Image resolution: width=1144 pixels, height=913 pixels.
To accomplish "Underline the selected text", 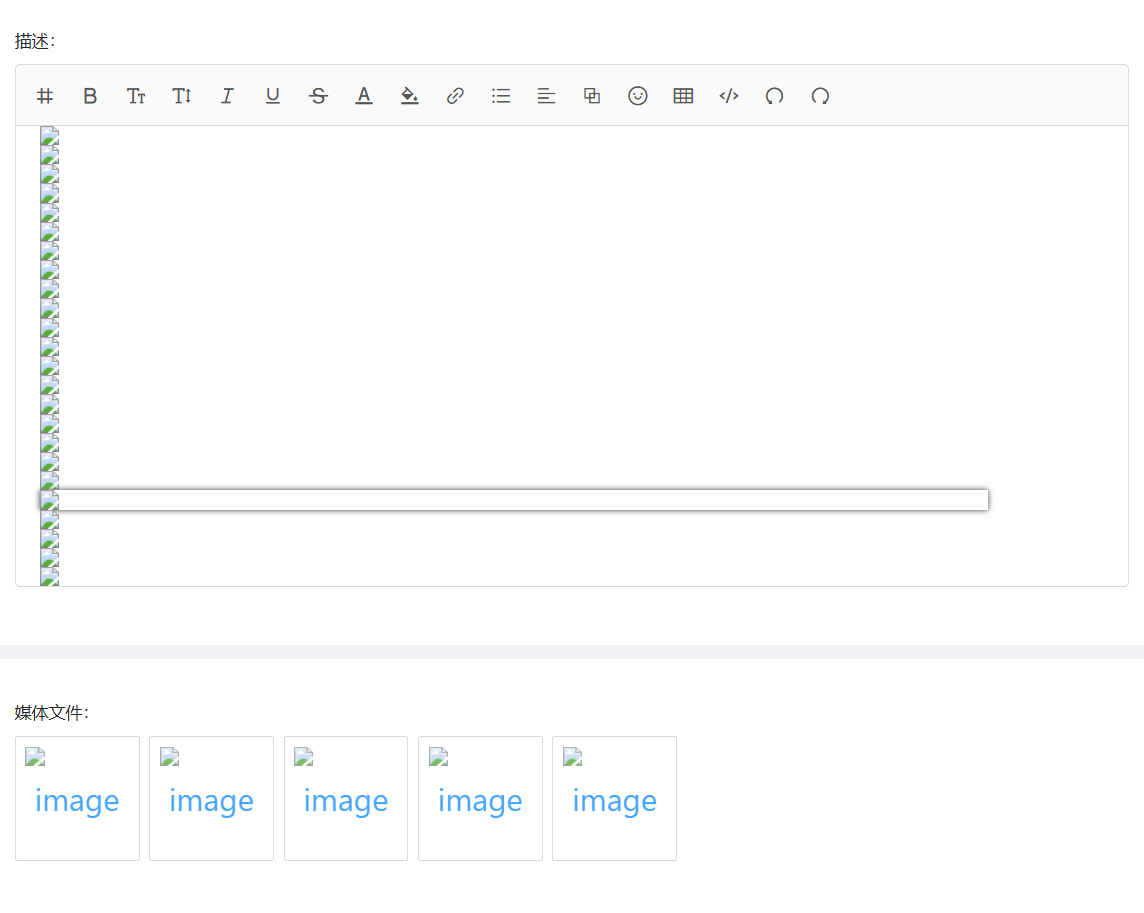I will pyautogui.click(x=273, y=96).
